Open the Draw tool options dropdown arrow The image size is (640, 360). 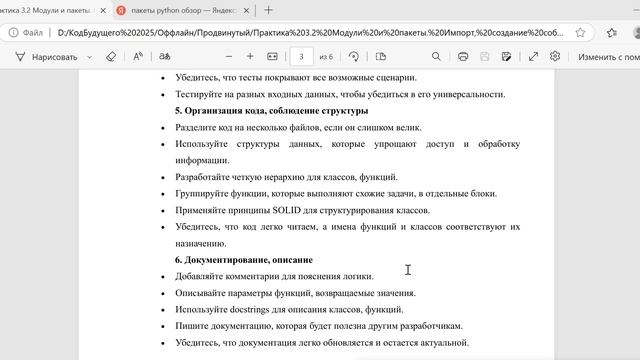click(89, 57)
